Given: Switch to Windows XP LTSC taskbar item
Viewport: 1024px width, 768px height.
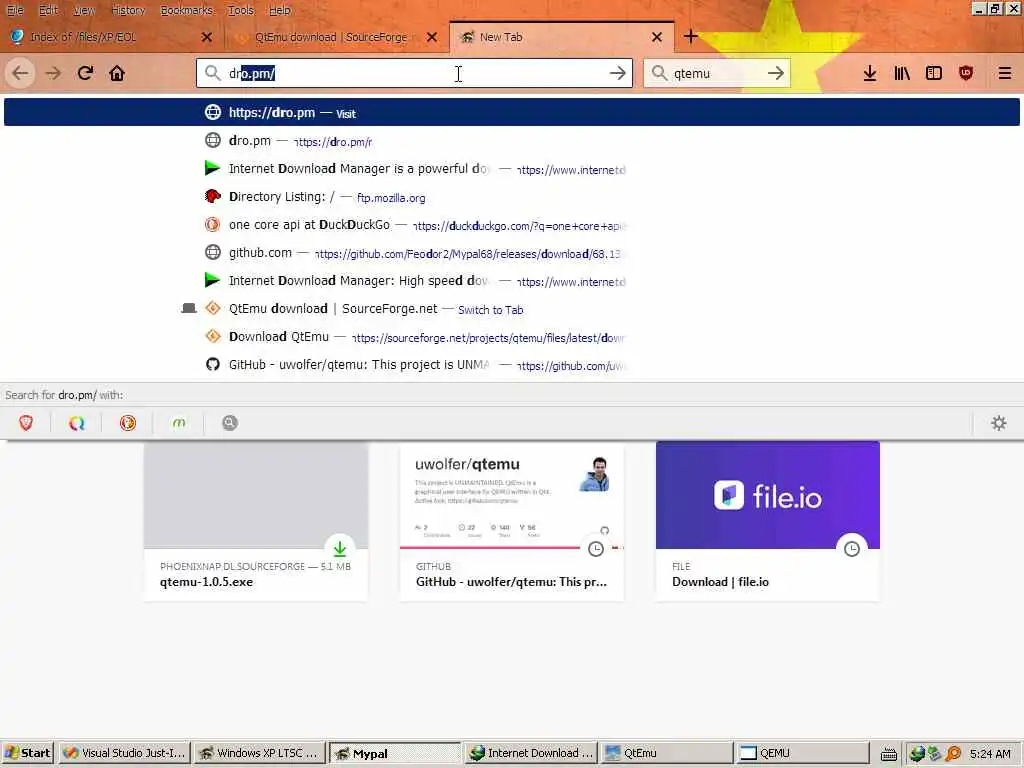Looking at the screenshot, I should point(259,753).
